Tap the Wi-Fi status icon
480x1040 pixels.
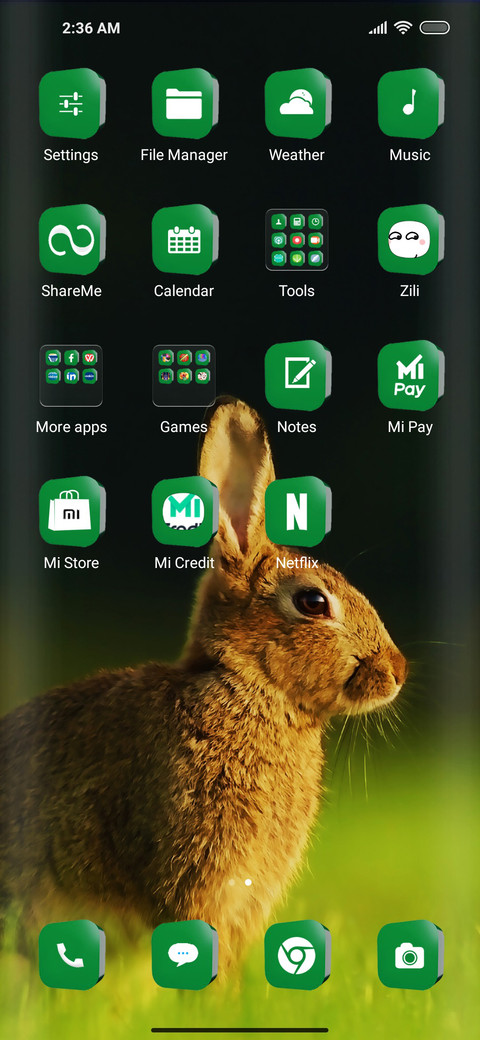(x=402, y=28)
